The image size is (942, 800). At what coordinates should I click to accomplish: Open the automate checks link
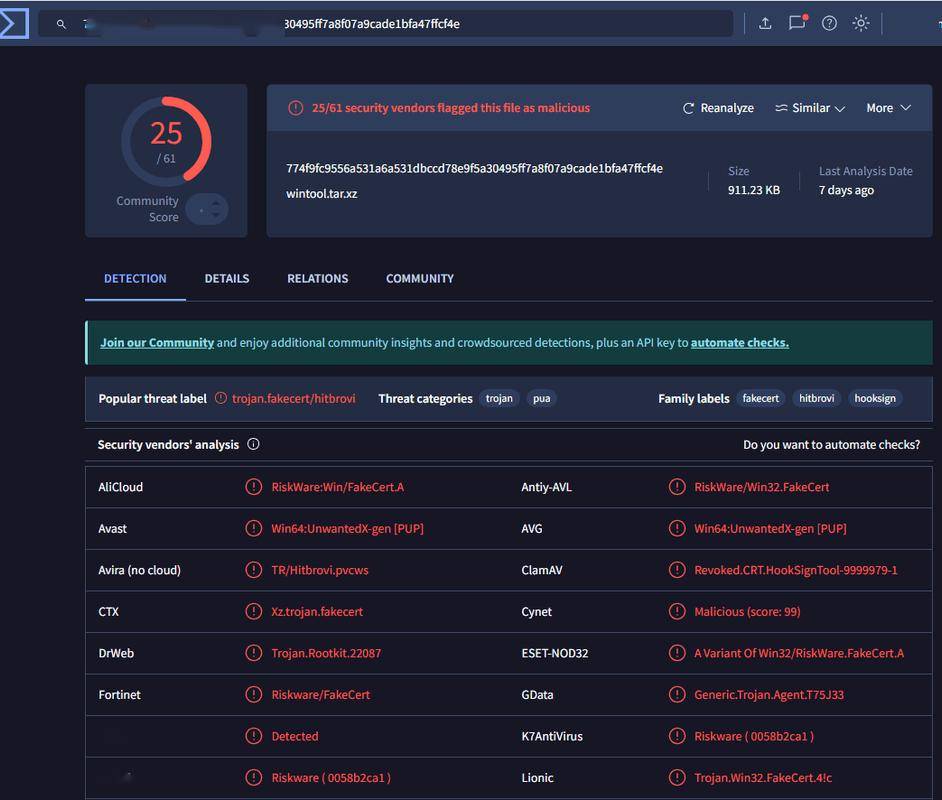(740, 342)
